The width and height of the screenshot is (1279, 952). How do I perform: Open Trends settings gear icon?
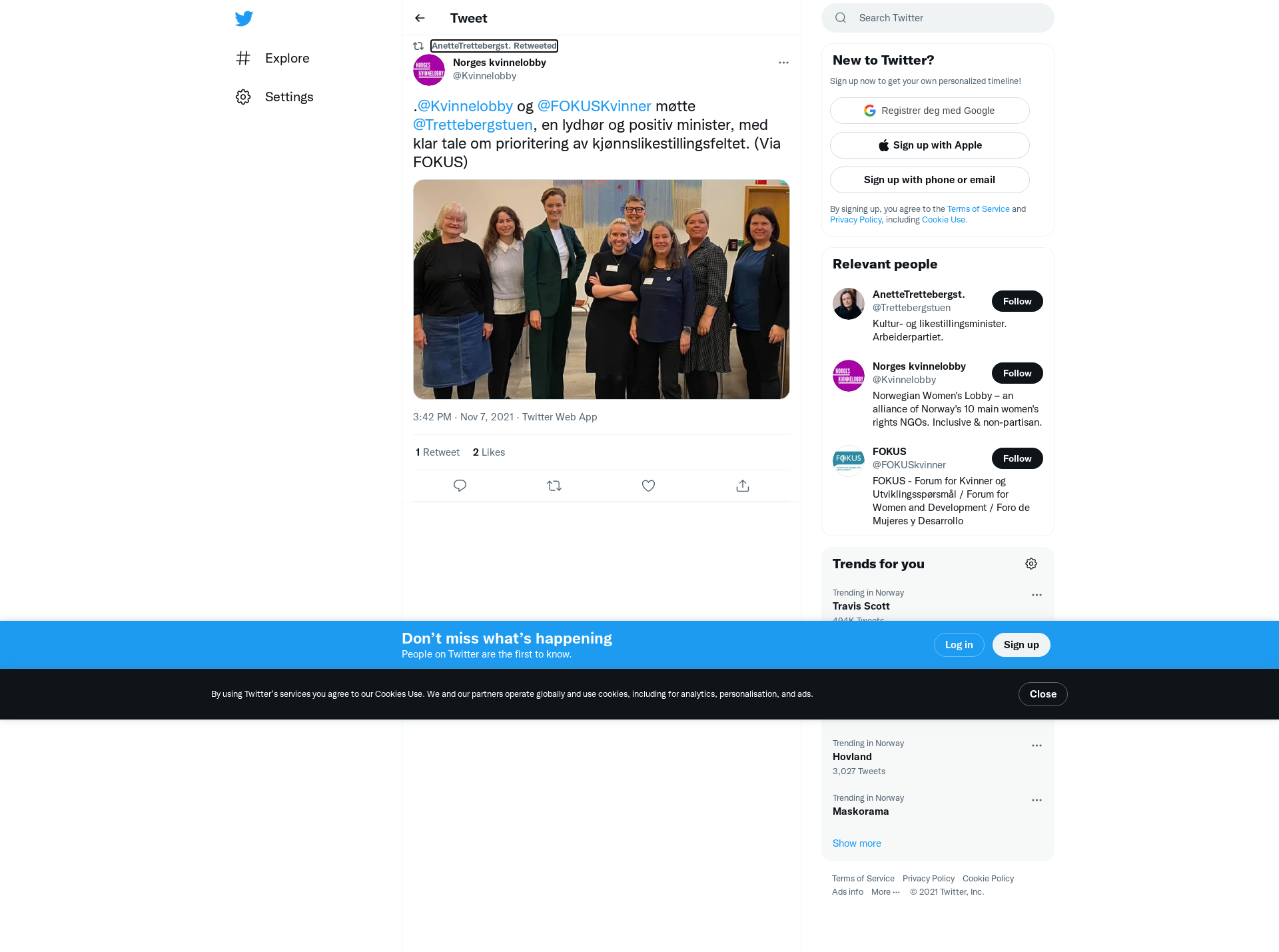(x=1031, y=564)
